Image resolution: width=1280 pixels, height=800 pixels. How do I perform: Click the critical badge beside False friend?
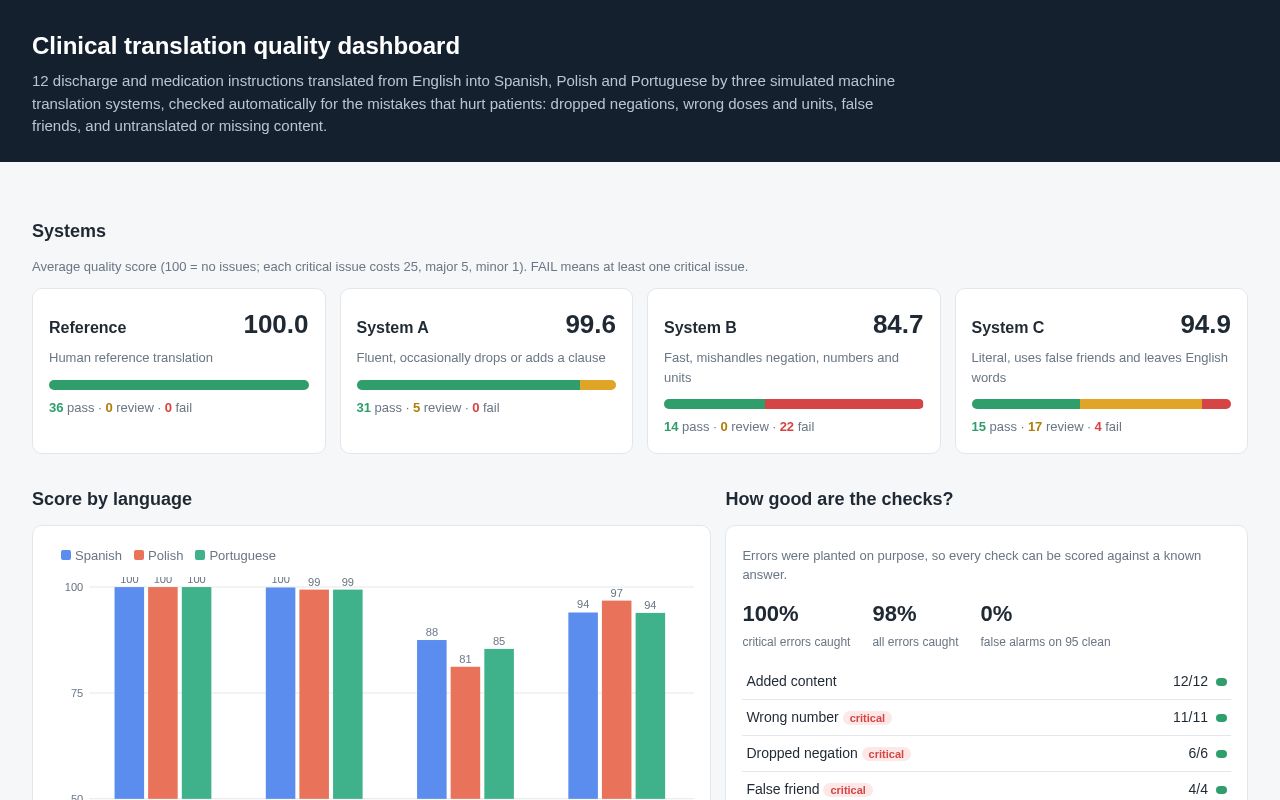pos(848,790)
